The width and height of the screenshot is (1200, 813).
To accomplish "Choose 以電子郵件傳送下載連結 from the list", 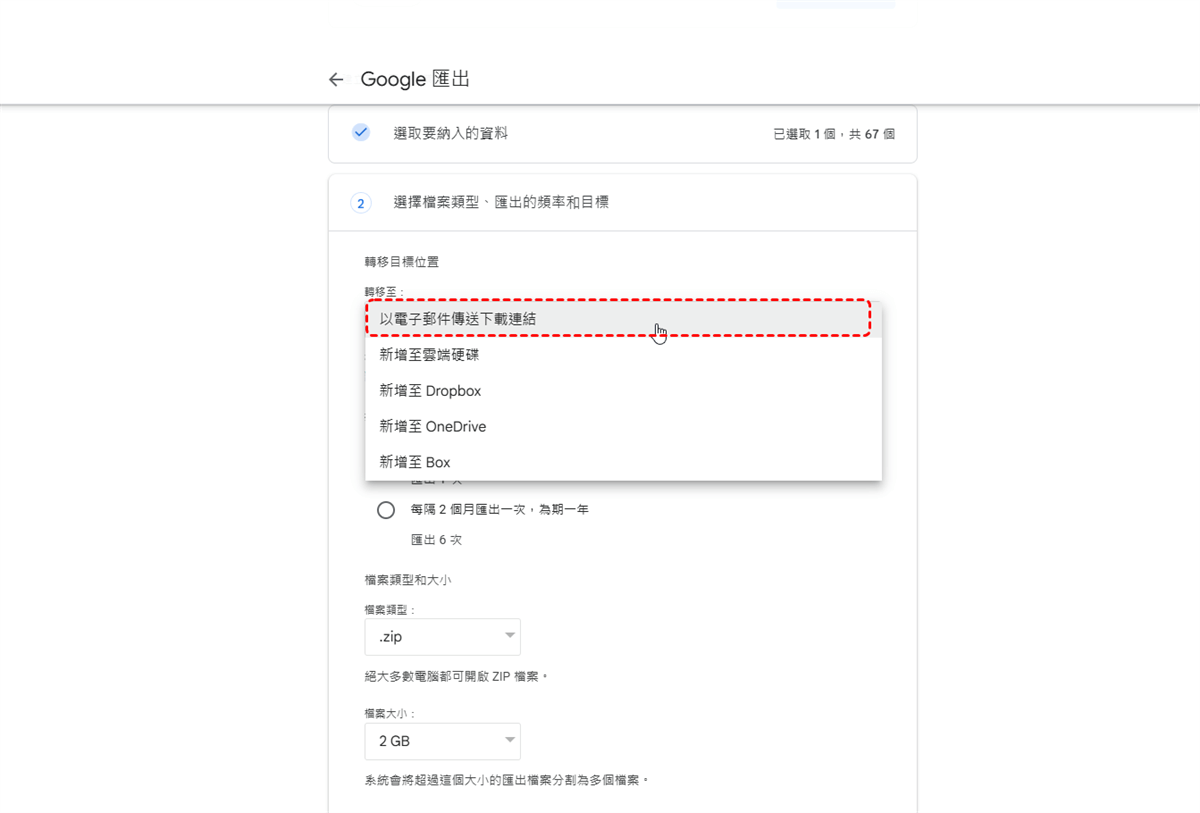I will [458, 319].
